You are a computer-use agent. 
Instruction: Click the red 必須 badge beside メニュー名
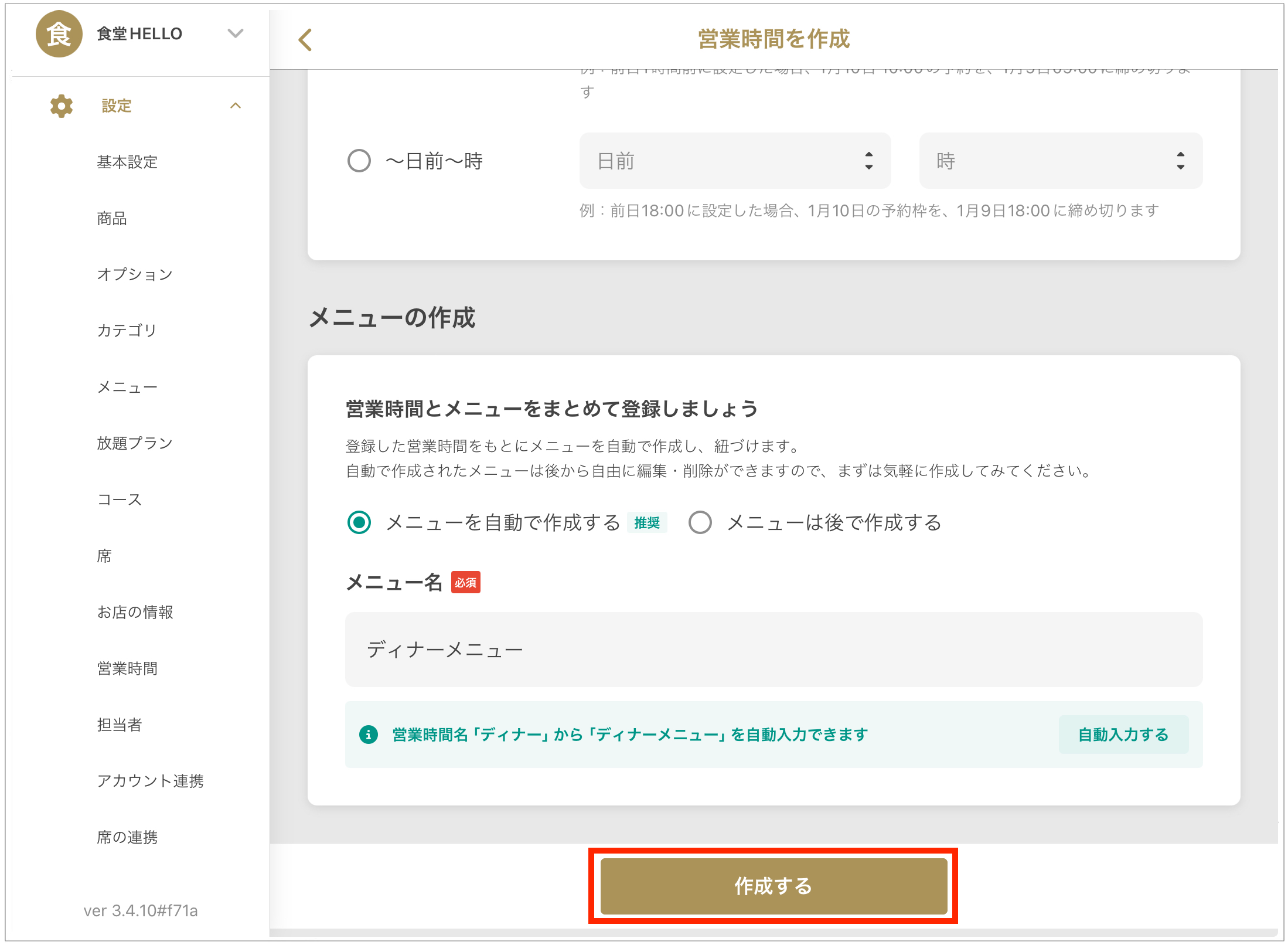(465, 583)
